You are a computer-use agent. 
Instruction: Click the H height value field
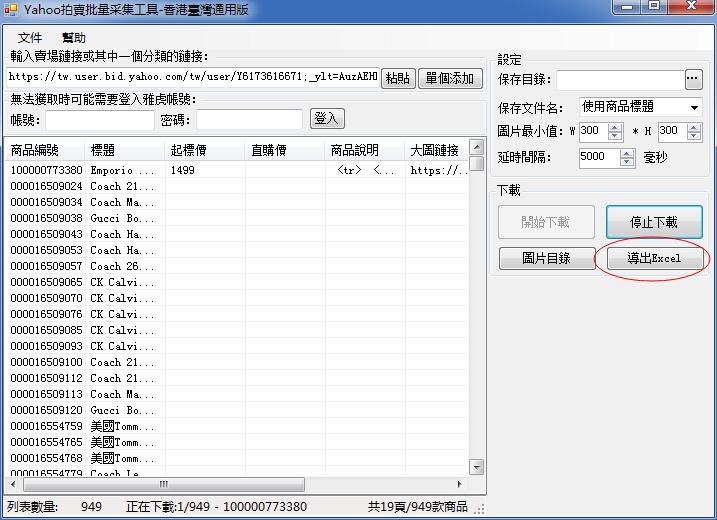[673, 132]
